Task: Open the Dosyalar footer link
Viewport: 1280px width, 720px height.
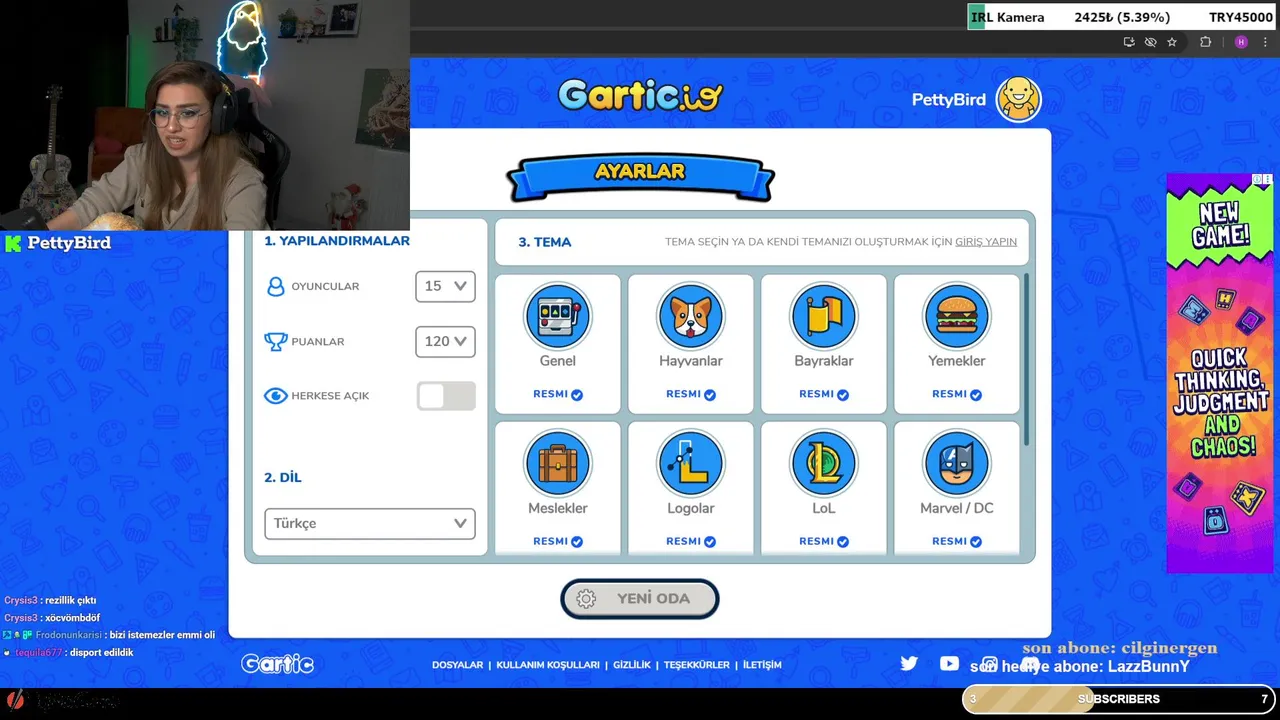Action: [457, 665]
